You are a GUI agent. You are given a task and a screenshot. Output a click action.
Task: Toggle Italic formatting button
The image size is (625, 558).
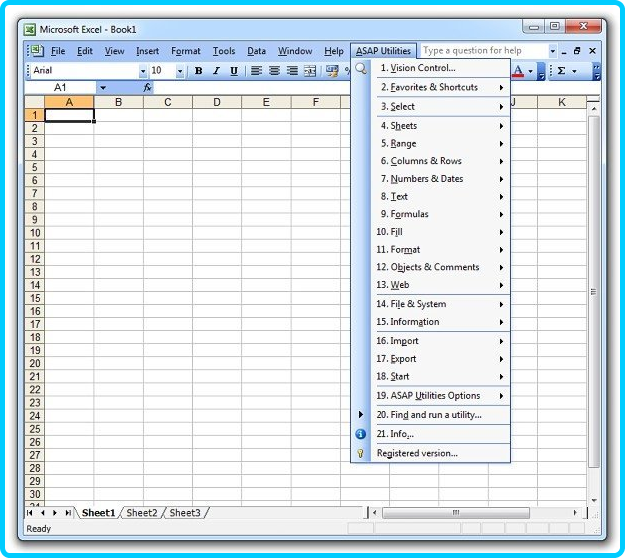point(216,71)
